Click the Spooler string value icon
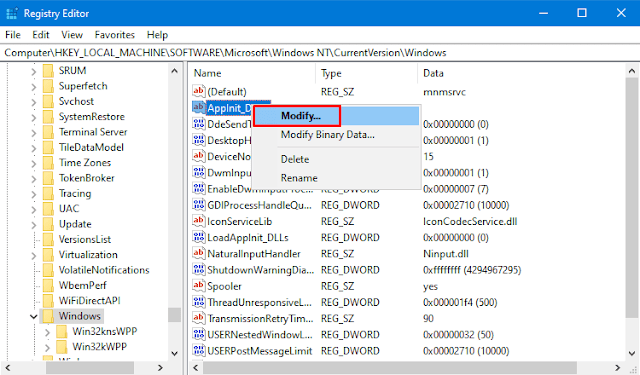The image size is (640, 375). pyautogui.click(x=199, y=286)
